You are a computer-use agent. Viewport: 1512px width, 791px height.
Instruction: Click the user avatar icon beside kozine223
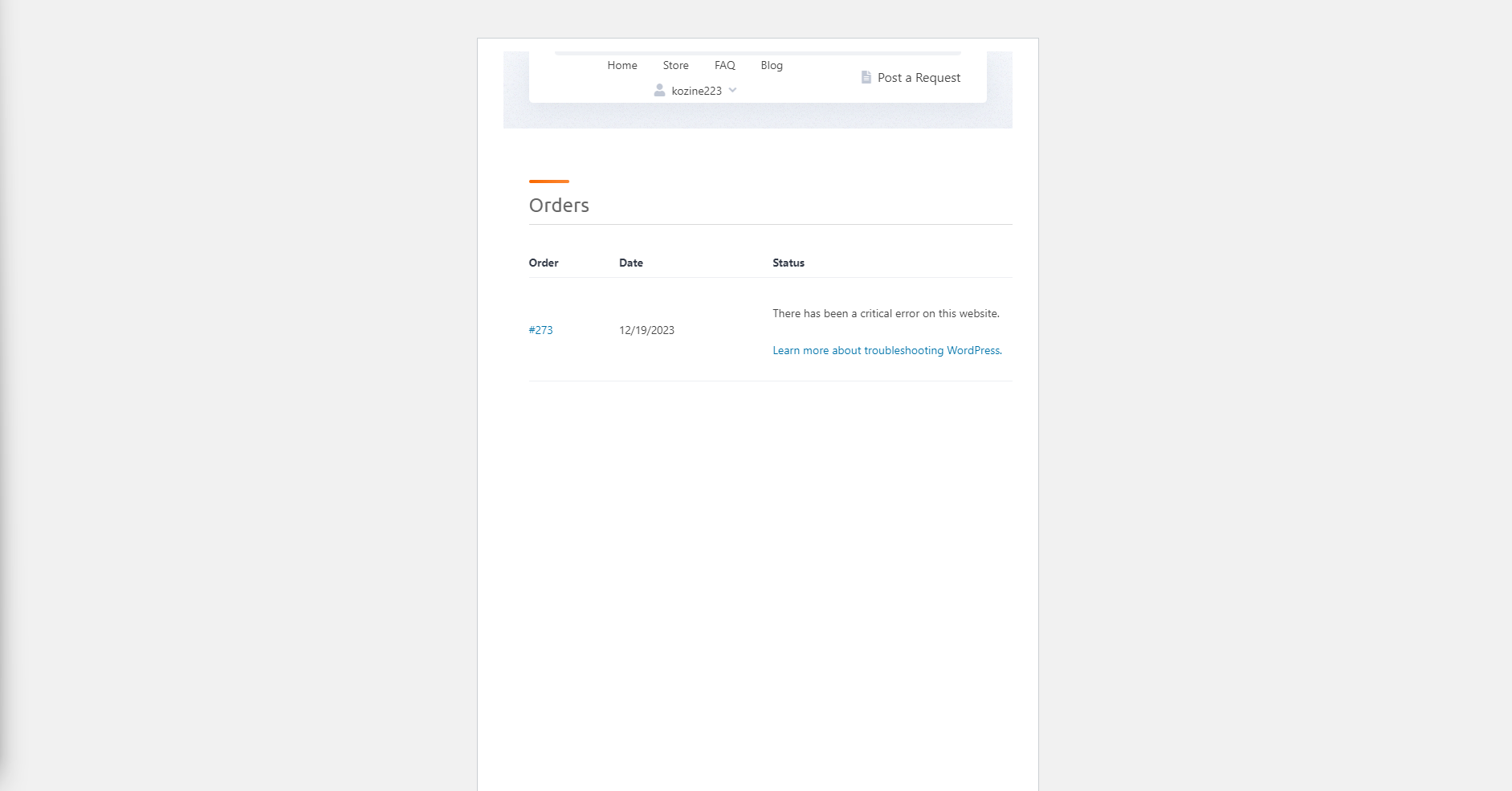[659, 90]
